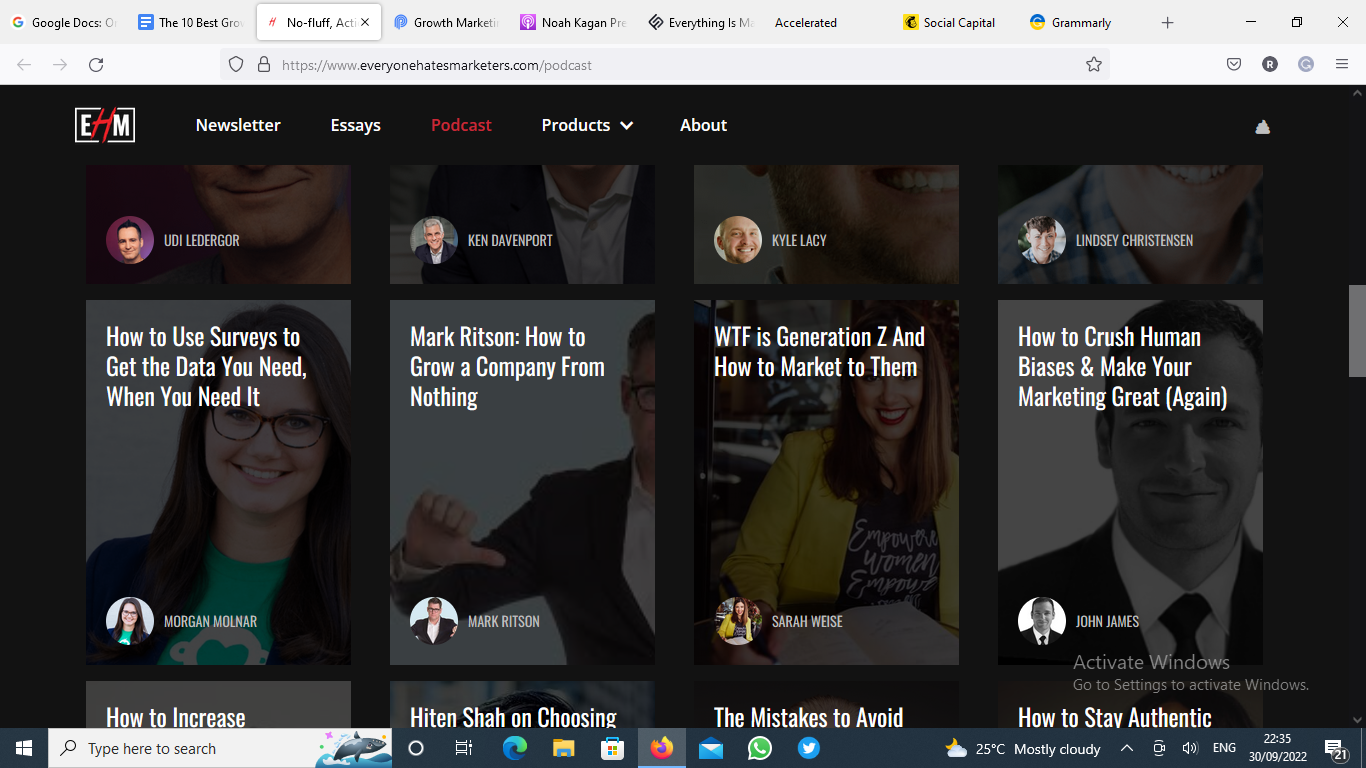
Task: Click the address bar URL field
Action: (665, 65)
